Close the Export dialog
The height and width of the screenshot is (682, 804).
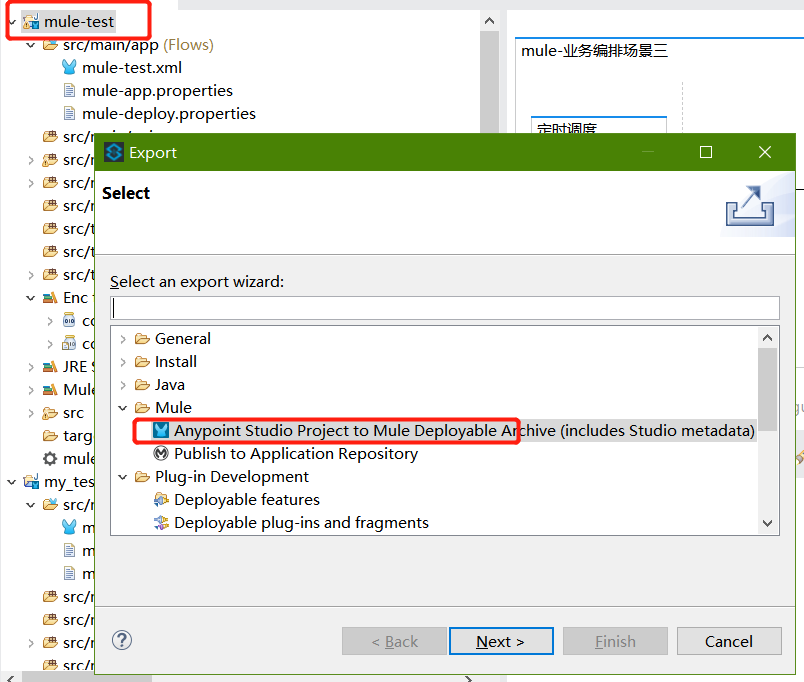765,152
